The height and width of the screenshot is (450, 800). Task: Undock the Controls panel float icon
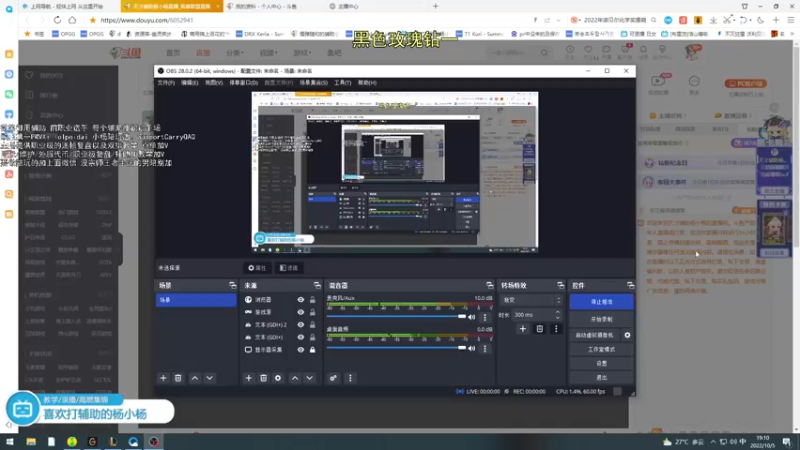click(631, 285)
